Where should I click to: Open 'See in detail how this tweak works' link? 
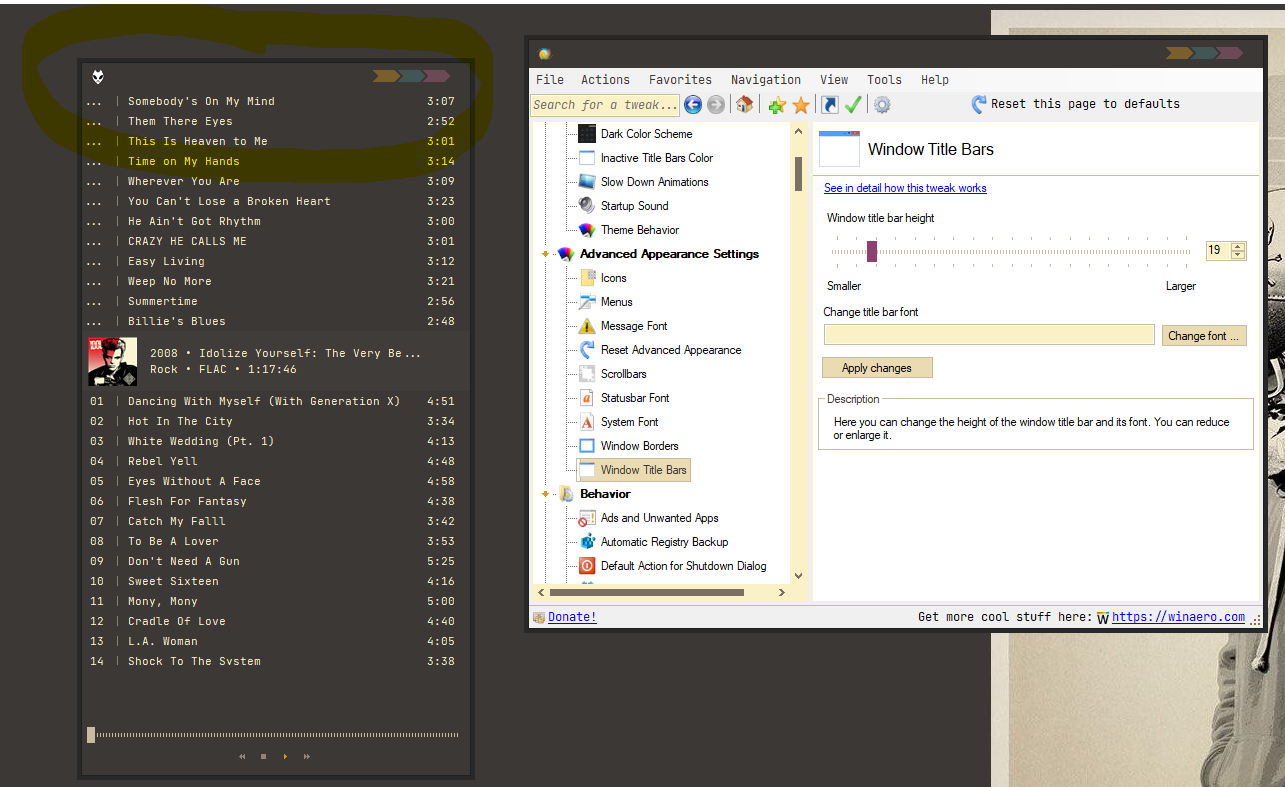tap(905, 188)
